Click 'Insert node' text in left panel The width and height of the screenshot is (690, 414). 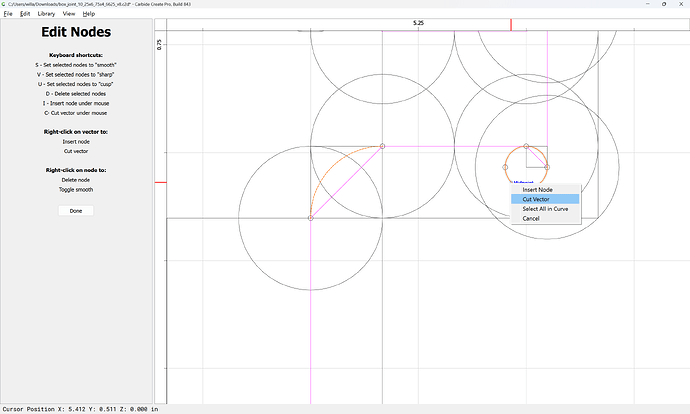click(x=76, y=142)
